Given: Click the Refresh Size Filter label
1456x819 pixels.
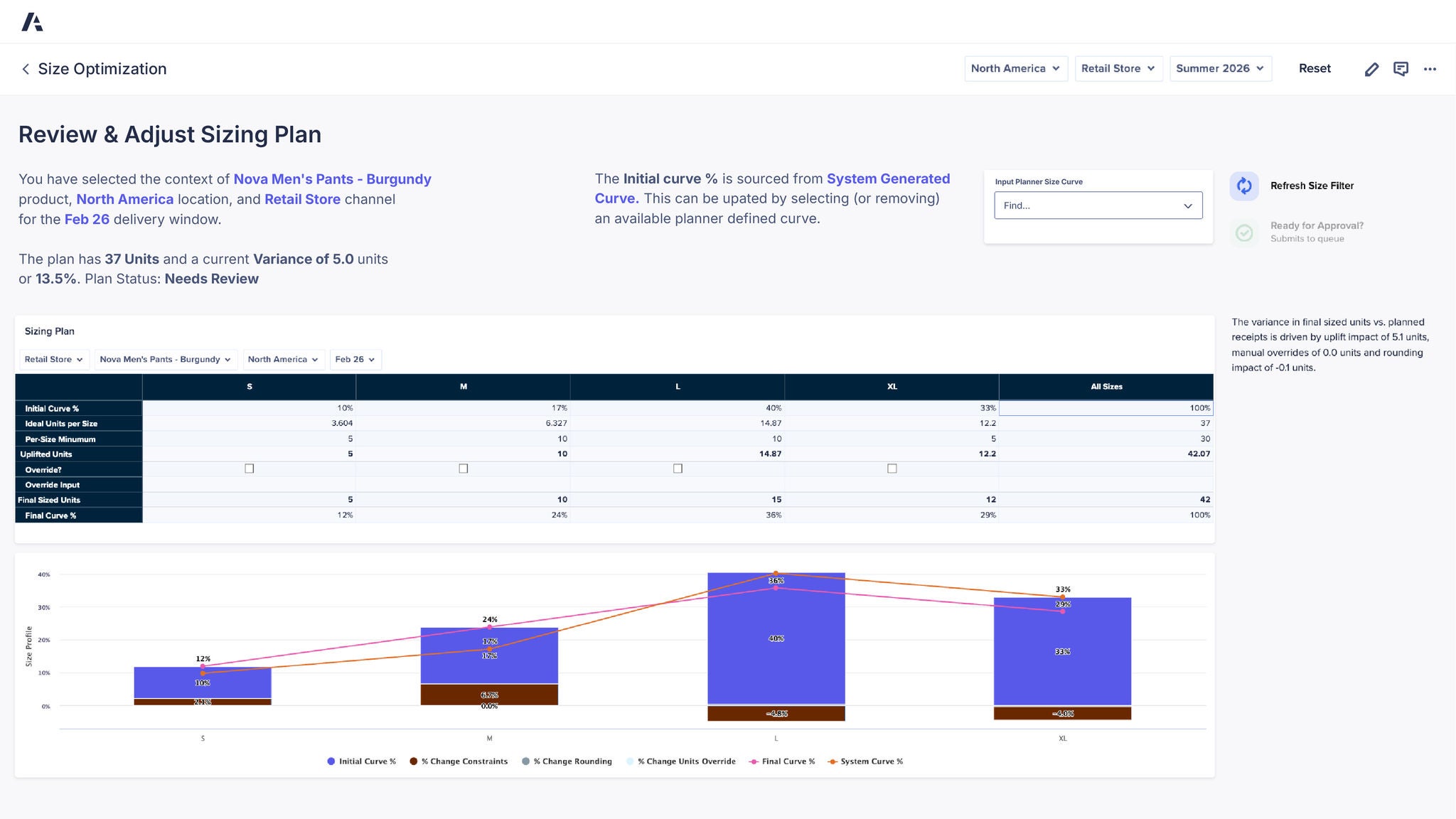Looking at the screenshot, I should coord(1312,186).
